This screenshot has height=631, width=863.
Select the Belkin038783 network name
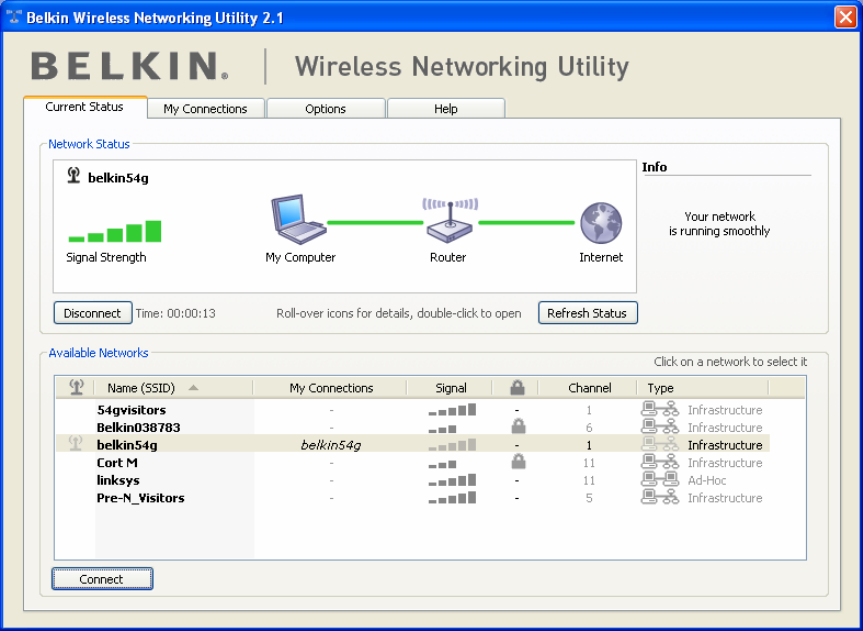(x=139, y=427)
